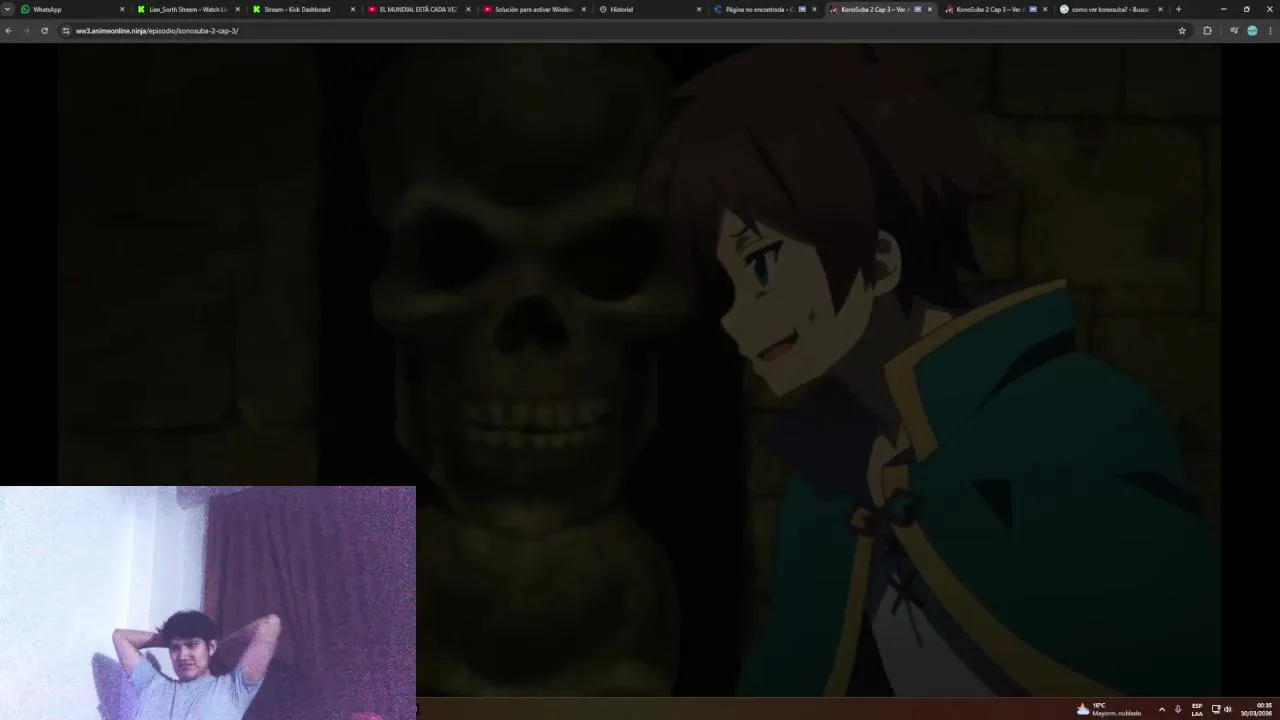This screenshot has height=720, width=1280.
Task: Switch to Lian_Sorth Stream tab
Action: point(187,9)
